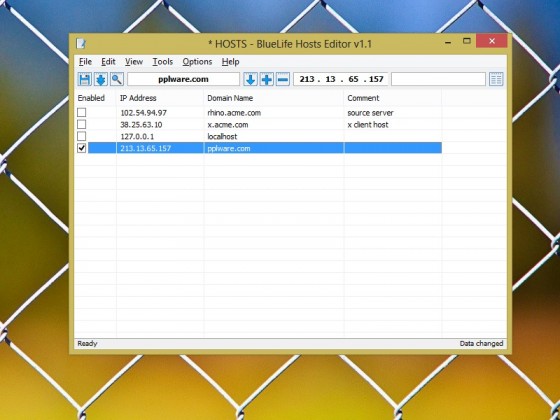560x420 pixels.
Task: Enable the x.acme.com entry checkbox
Action: tap(82, 124)
